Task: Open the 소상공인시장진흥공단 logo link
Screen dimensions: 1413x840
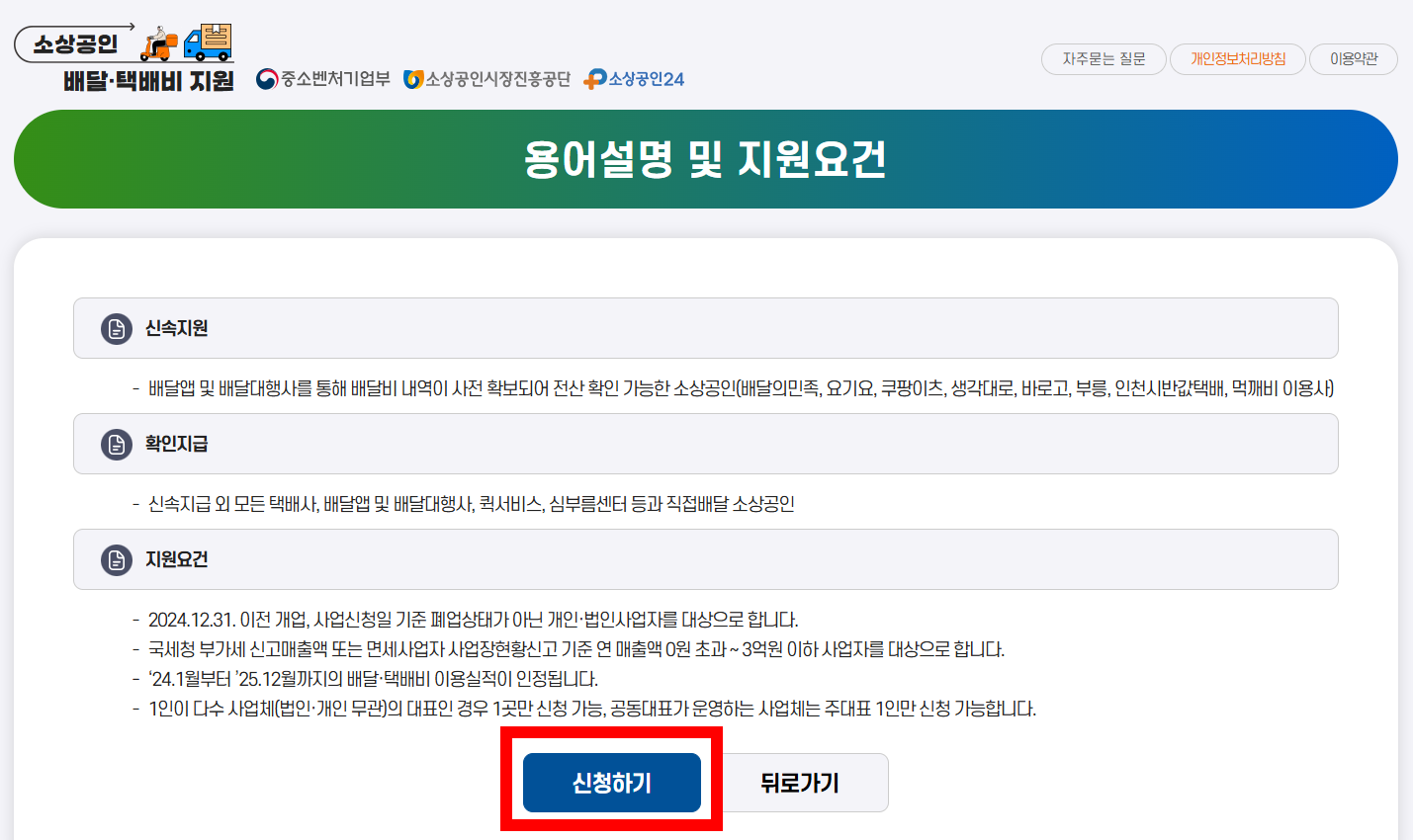Action: [x=486, y=79]
